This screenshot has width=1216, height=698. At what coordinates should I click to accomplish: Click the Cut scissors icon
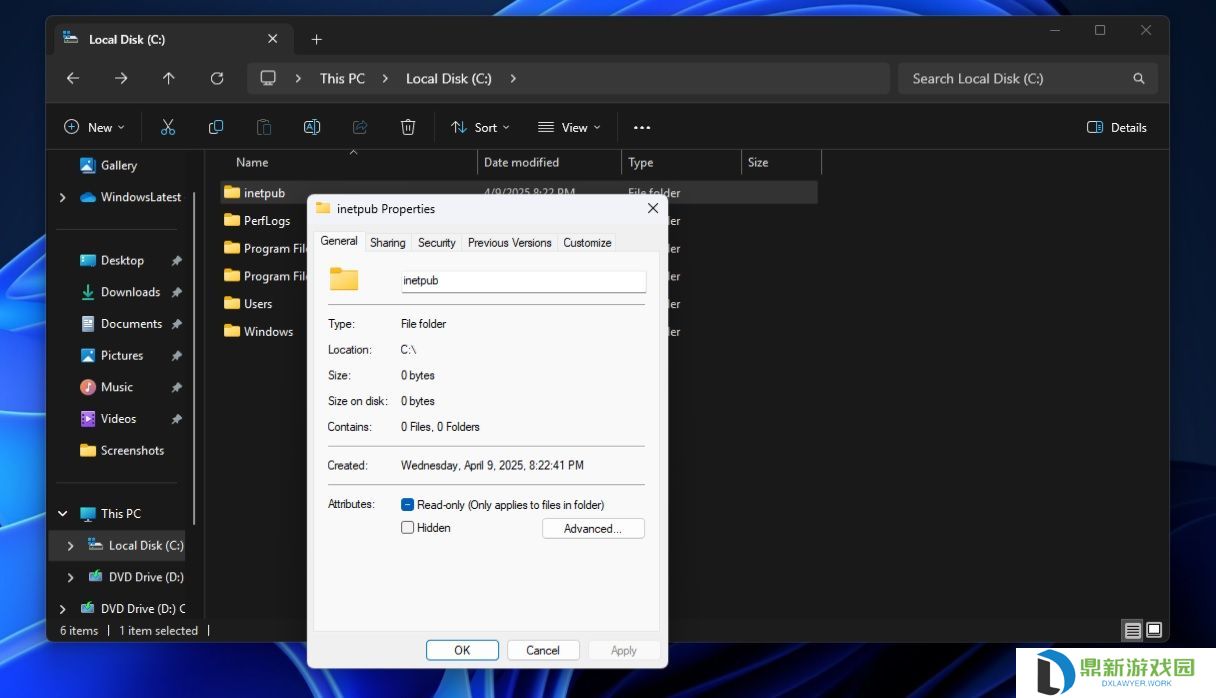tap(168, 127)
